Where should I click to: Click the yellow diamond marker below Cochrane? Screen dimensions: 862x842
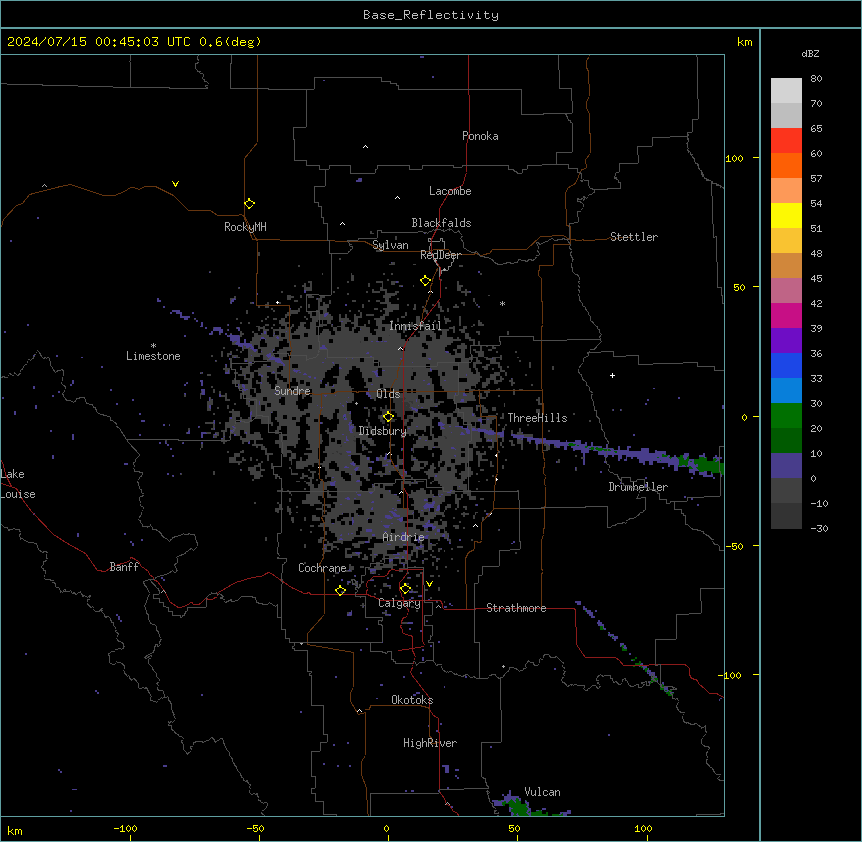pos(340,590)
